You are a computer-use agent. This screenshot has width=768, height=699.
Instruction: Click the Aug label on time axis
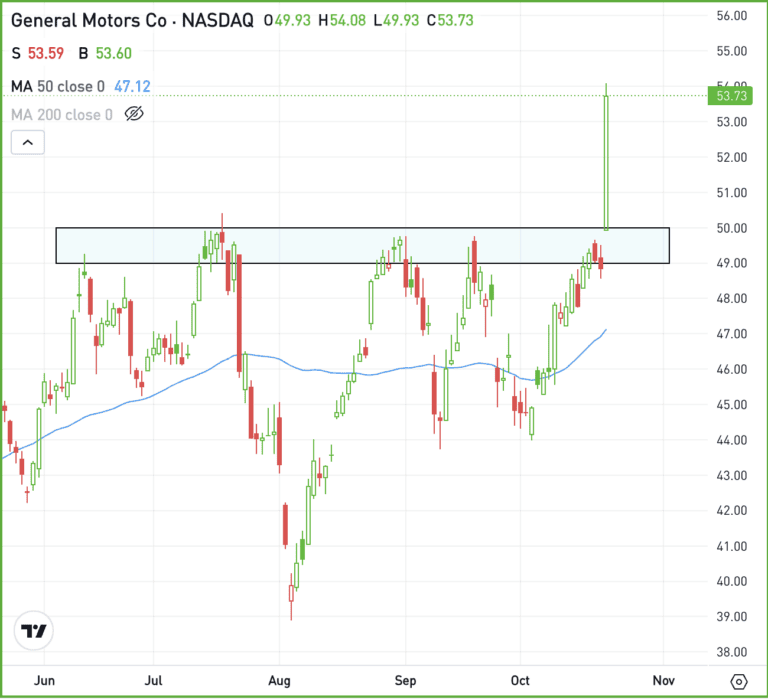(280, 681)
